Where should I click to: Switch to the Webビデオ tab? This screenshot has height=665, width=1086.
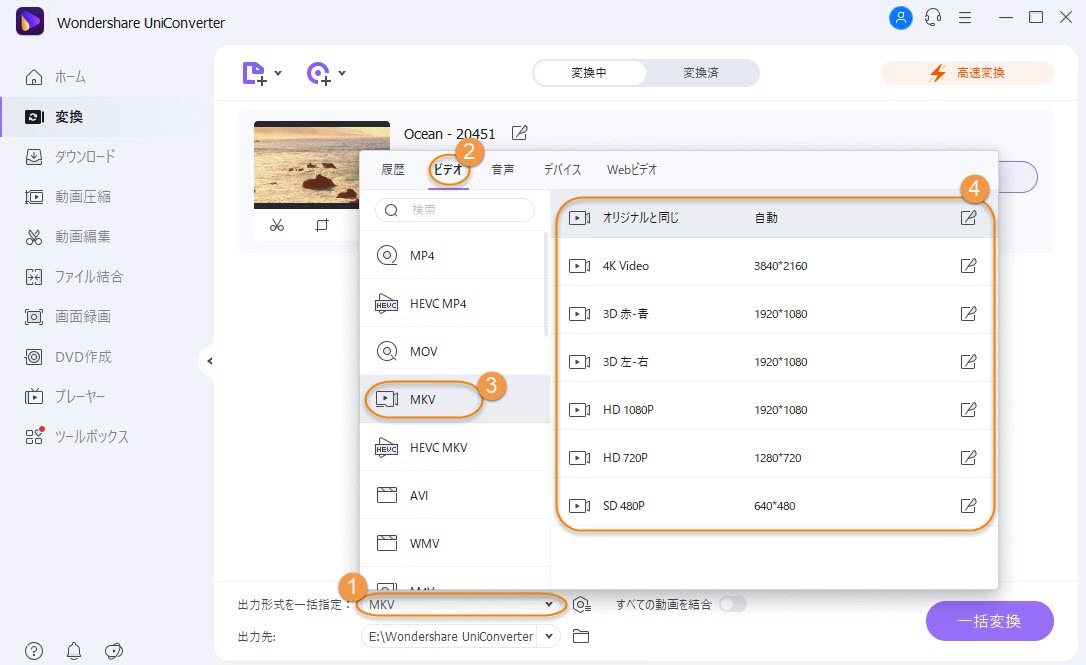(632, 170)
